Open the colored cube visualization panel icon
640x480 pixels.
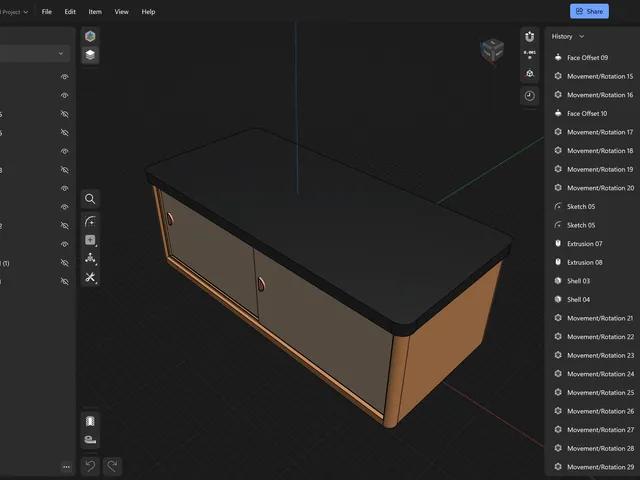tap(90, 36)
